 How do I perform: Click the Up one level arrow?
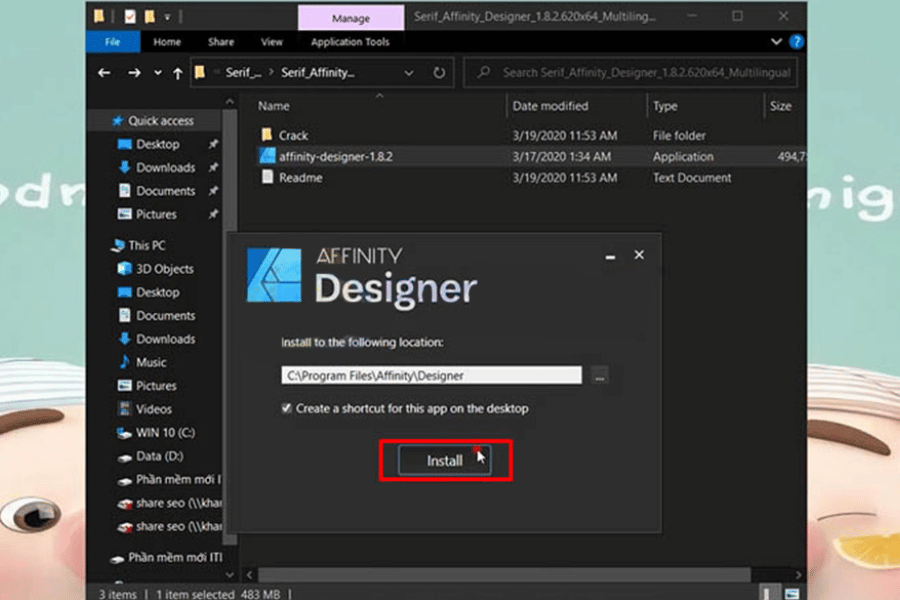(178, 73)
